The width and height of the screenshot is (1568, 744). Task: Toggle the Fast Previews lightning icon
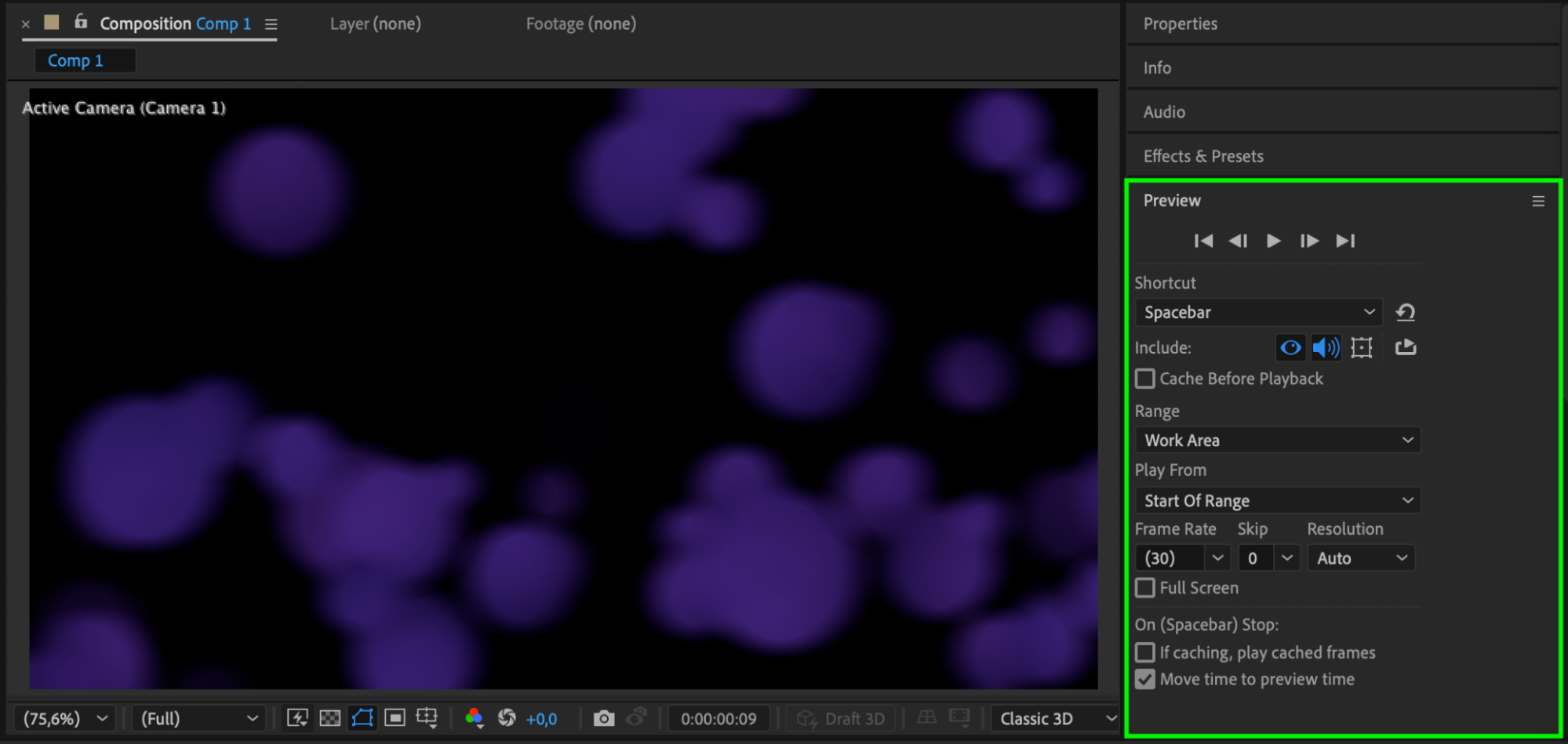(297, 718)
